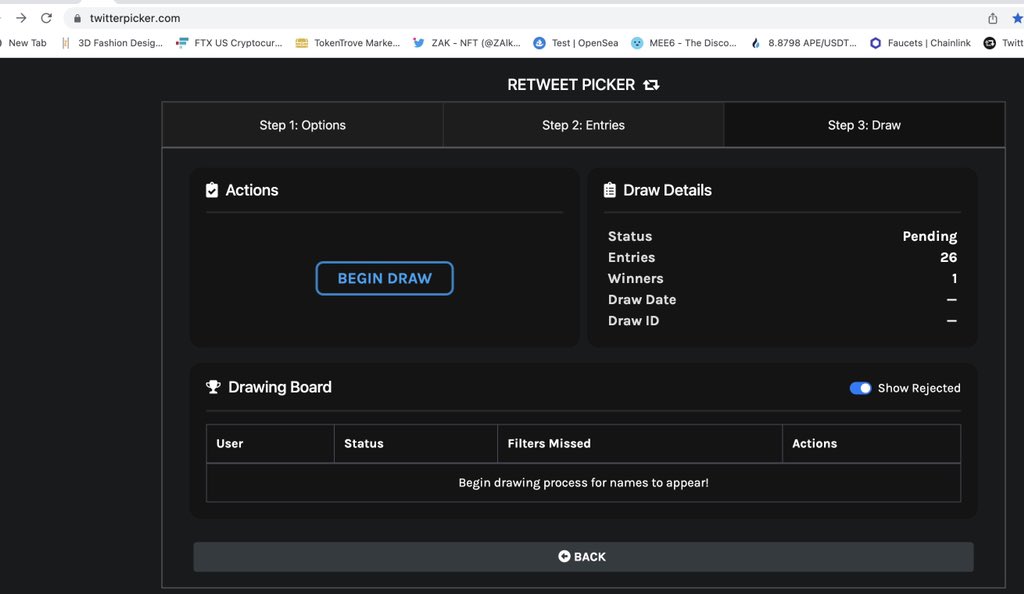Viewport: 1024px width, 594px height.
Task: Click the Draw Date label
Action: coord(642,300)
